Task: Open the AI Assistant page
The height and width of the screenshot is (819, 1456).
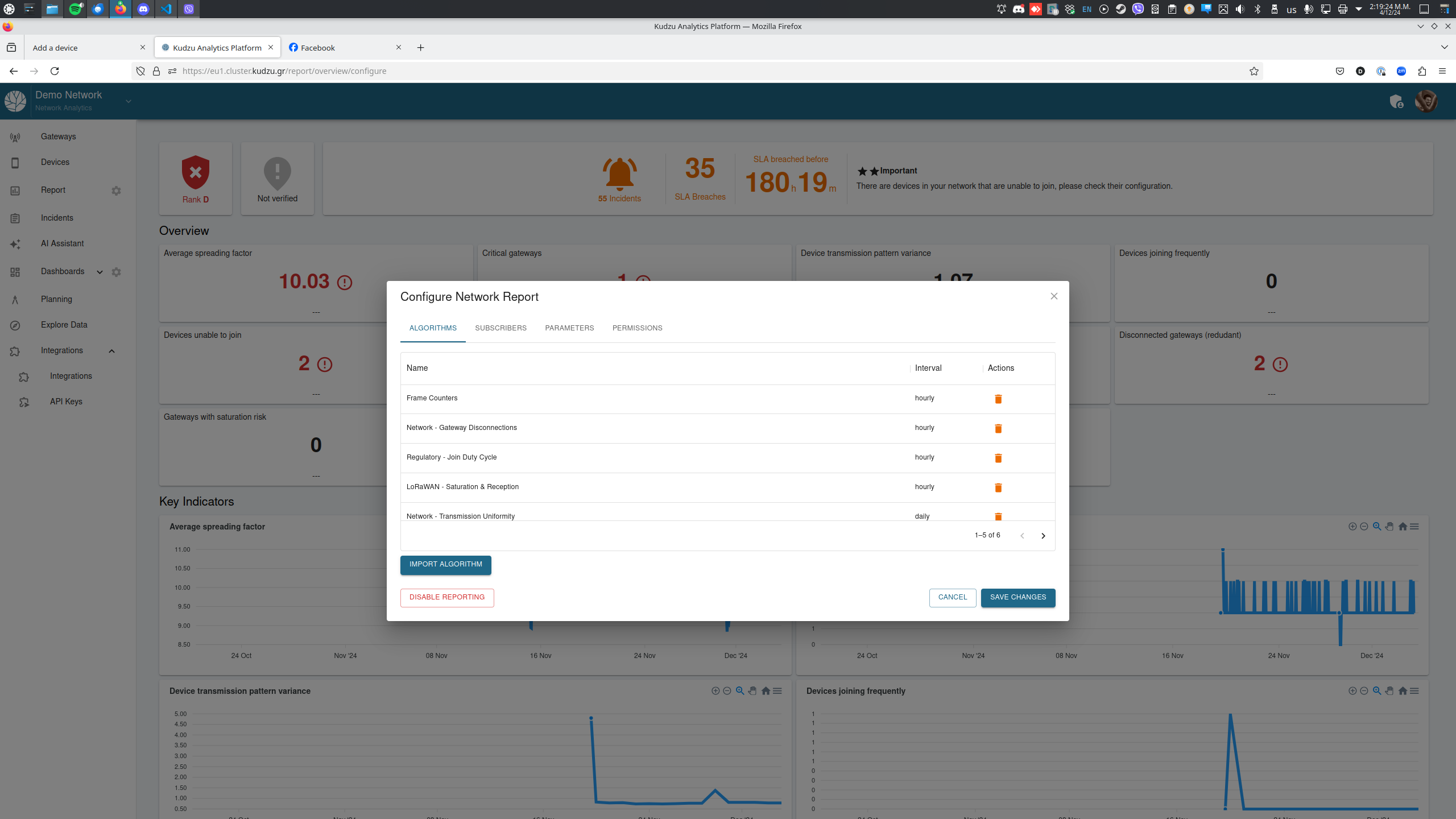Action: 62,243
